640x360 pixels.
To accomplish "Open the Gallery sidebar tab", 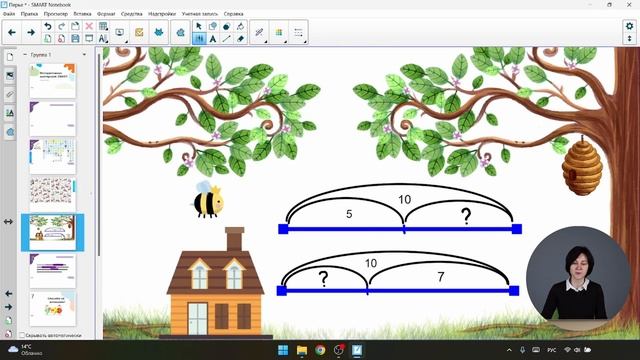I will point(10,76).
